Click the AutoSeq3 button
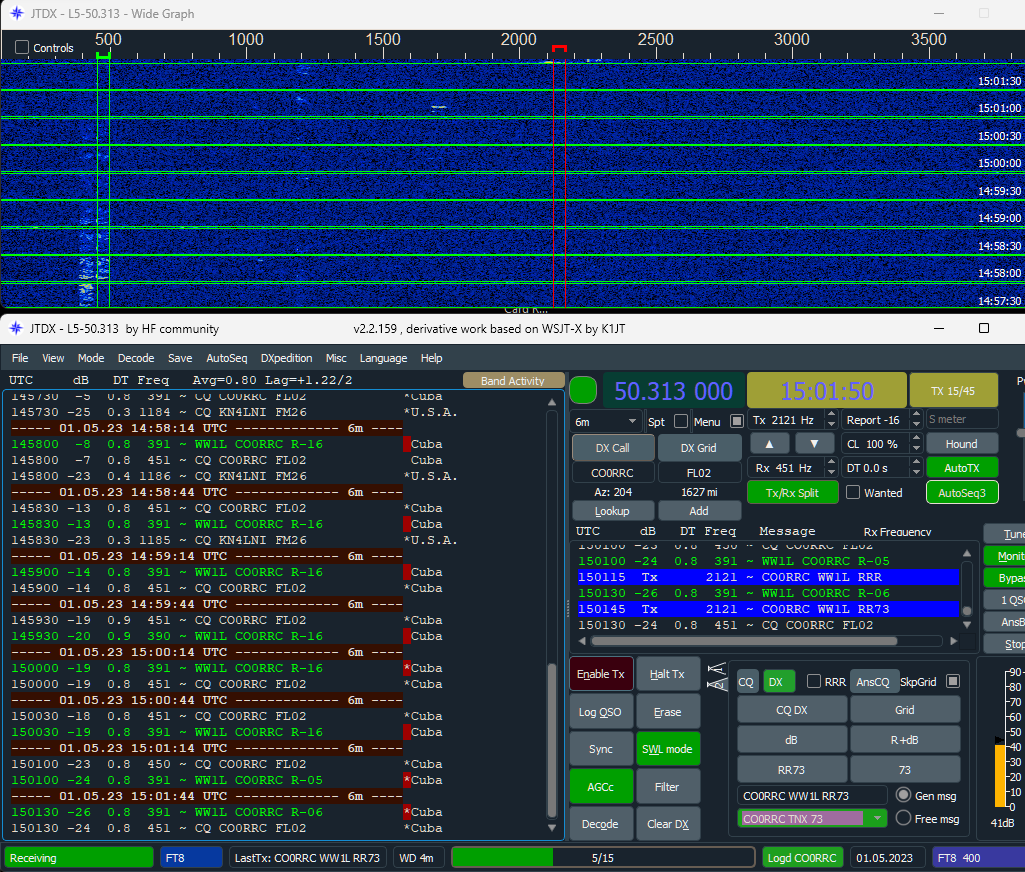 tap(962, 492)
